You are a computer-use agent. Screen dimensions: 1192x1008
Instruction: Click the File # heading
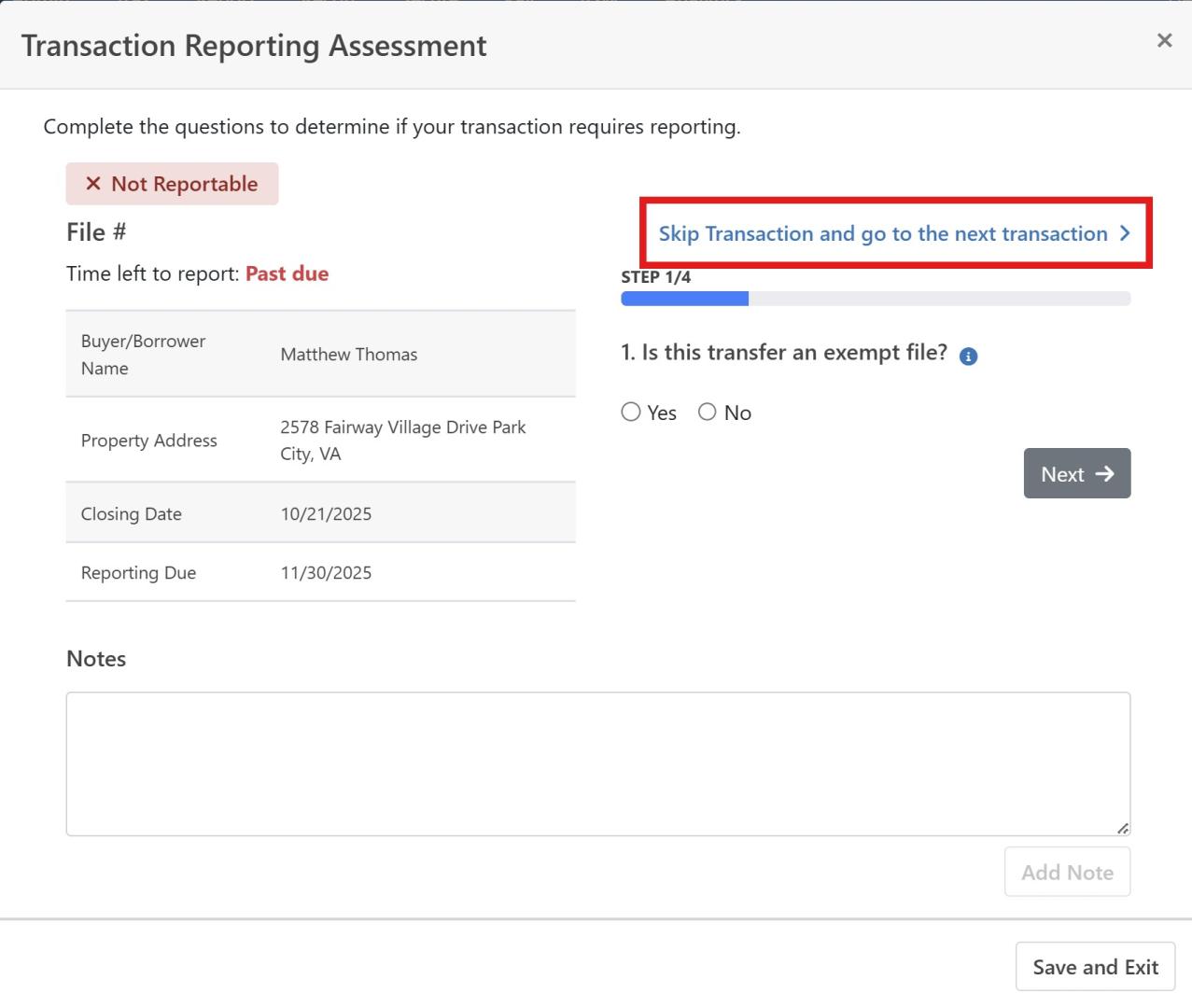[x=96, y=232]
